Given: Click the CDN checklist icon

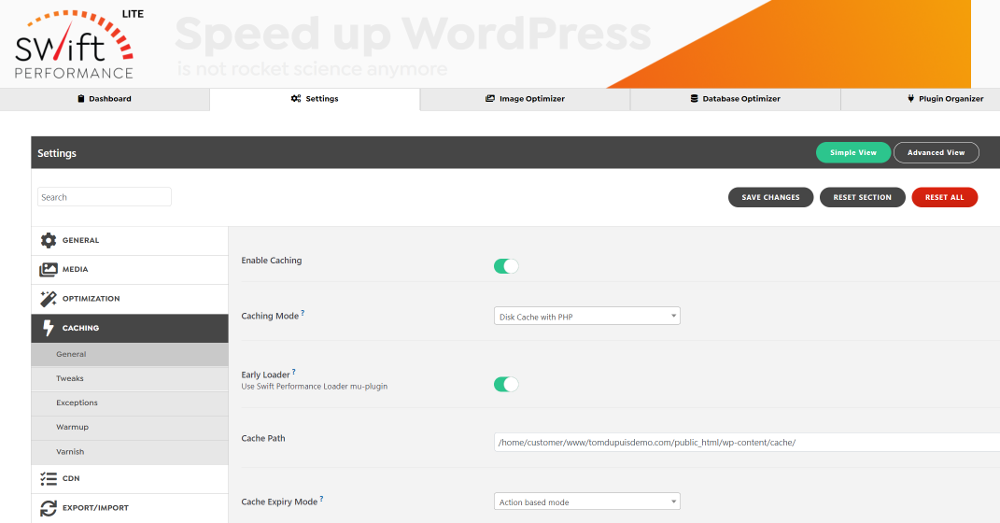Looking at the screenshot, I should (48, 478).
